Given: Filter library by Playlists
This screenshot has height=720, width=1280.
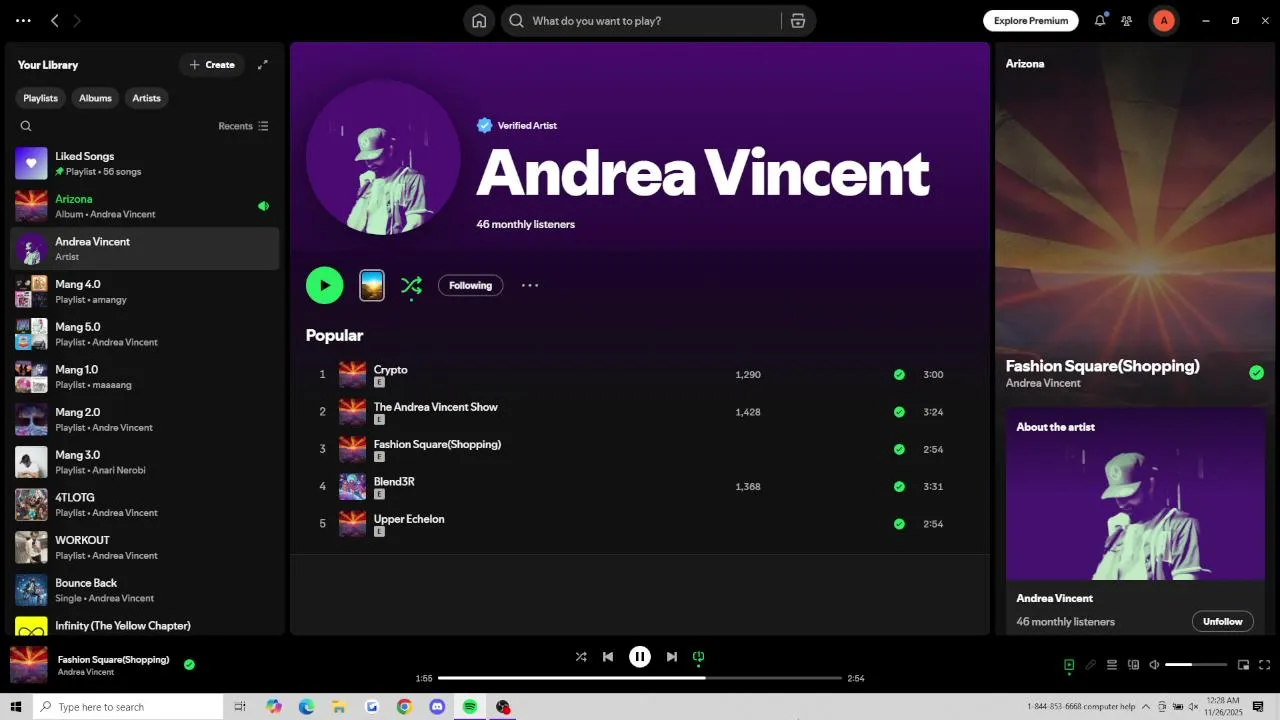Looking at the screenshot, I should pos(40,98).
